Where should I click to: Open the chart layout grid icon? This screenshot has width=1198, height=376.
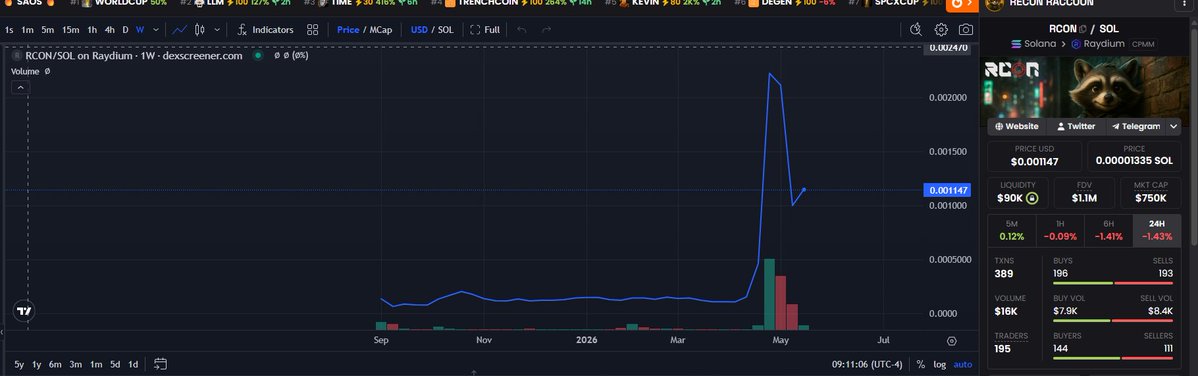click(x=312, y=30)
